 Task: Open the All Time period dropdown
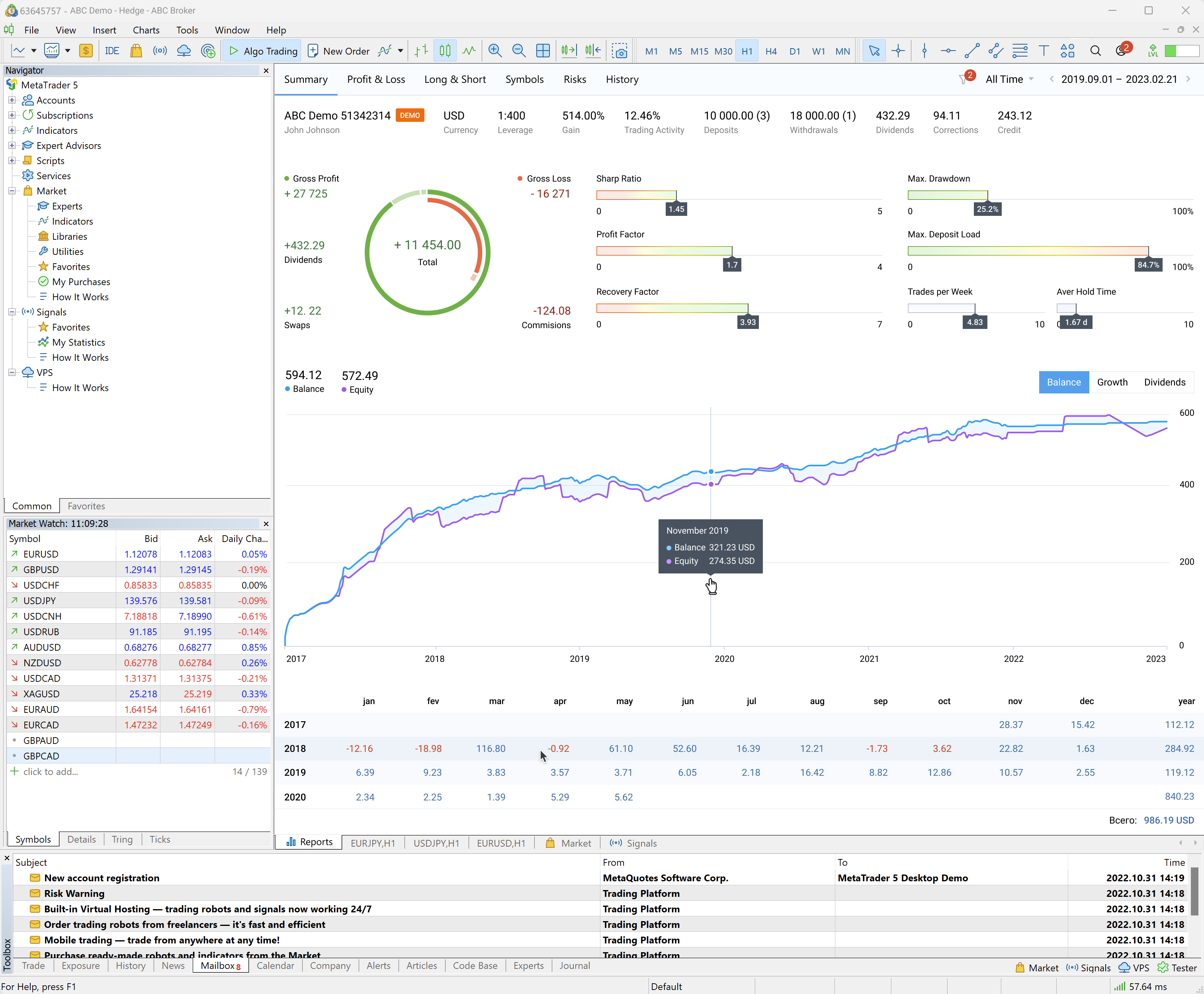point(1009,79)
